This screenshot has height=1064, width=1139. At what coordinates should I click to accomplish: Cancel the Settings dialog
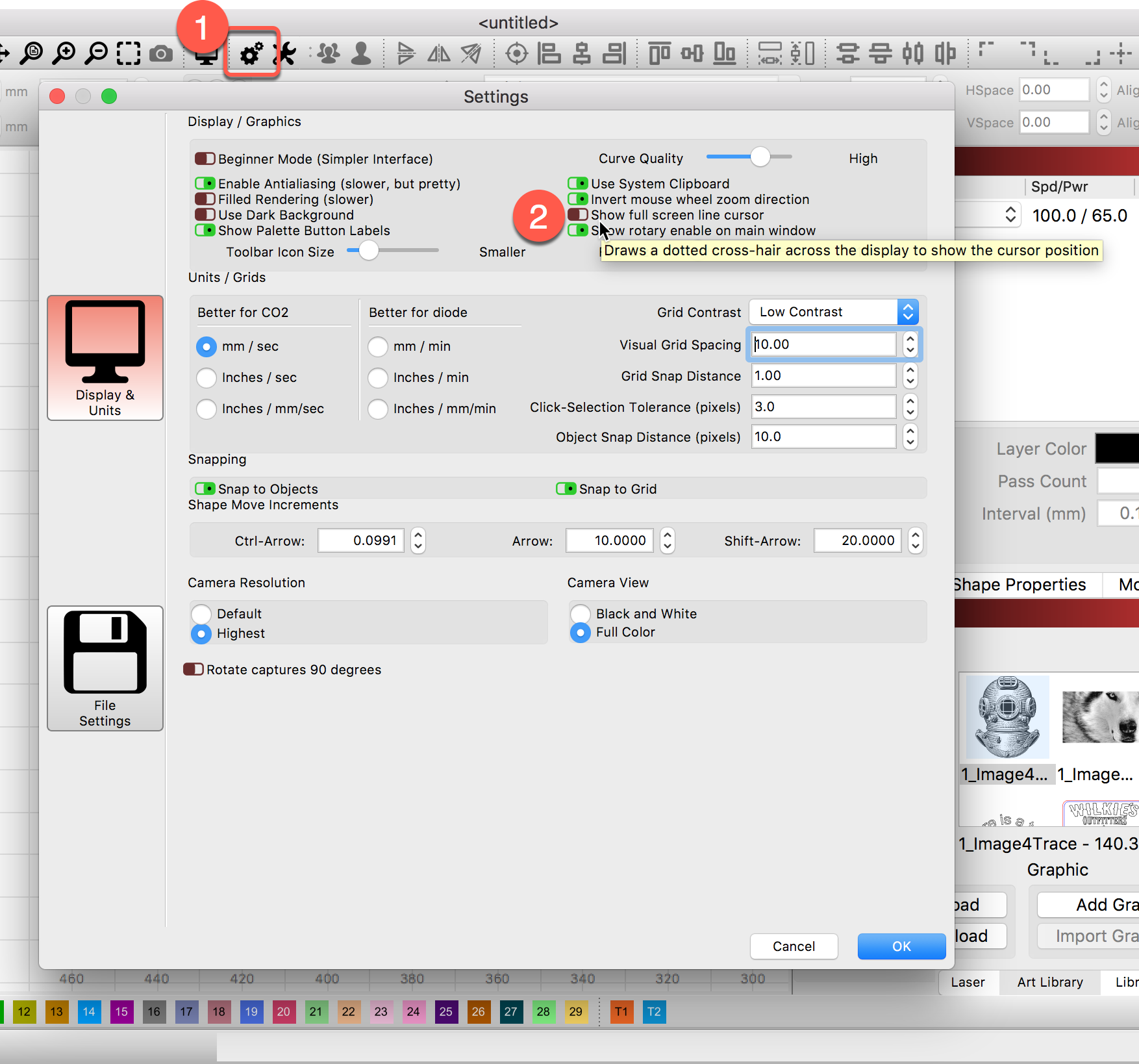[x=794, y=946]
